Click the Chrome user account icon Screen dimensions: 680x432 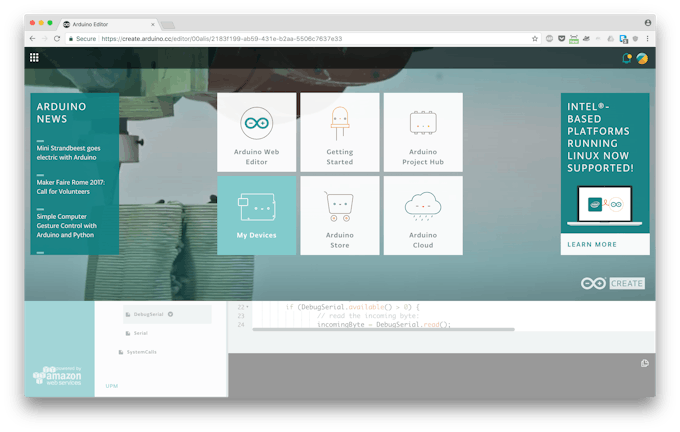[647, 23]
